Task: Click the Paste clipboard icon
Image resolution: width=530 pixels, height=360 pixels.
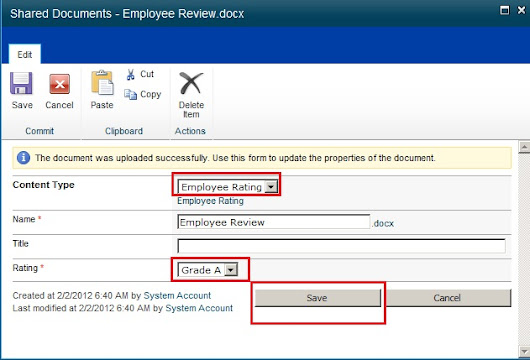Action: tap(102, 83)
